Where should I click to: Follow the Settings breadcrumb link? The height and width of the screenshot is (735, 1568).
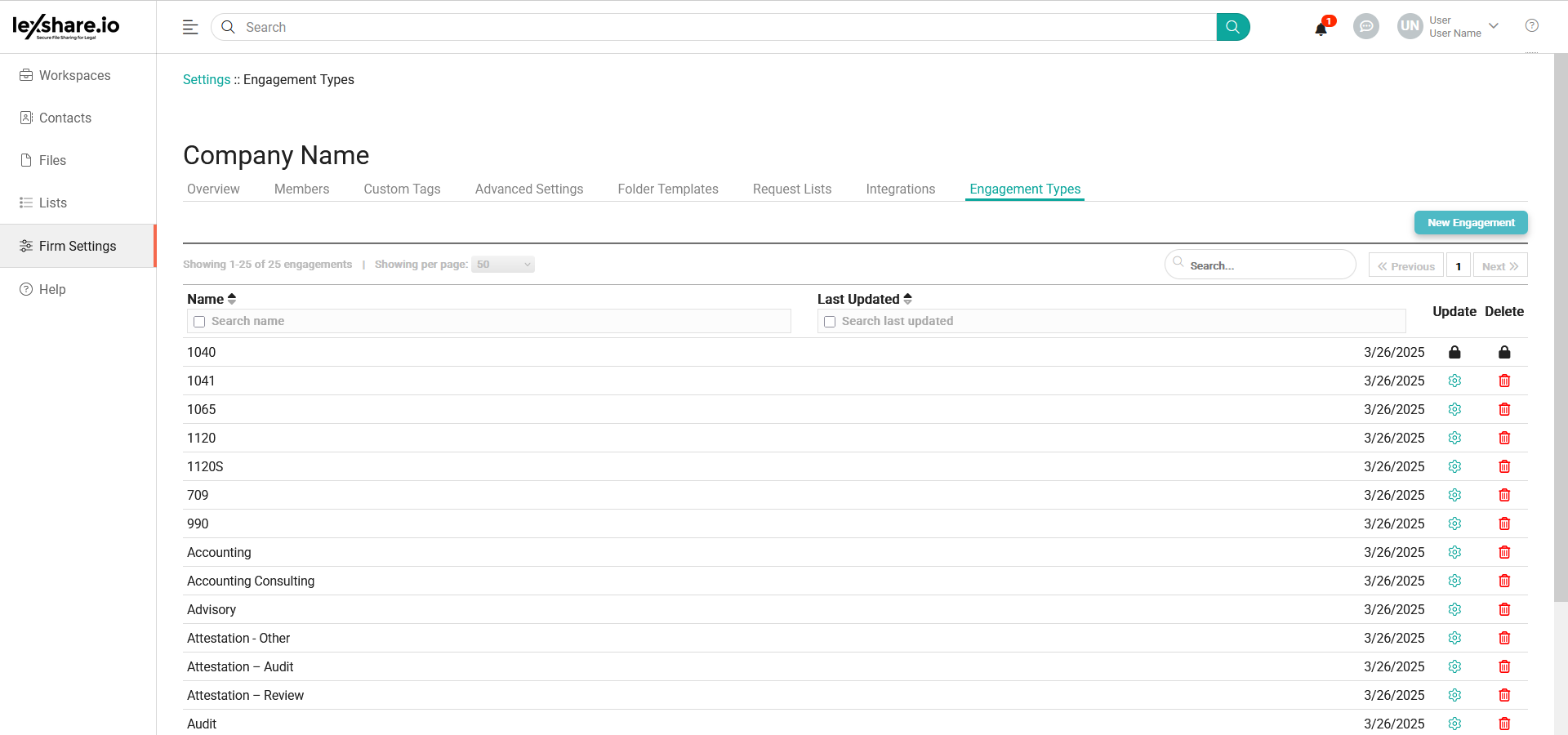[207, 79]
